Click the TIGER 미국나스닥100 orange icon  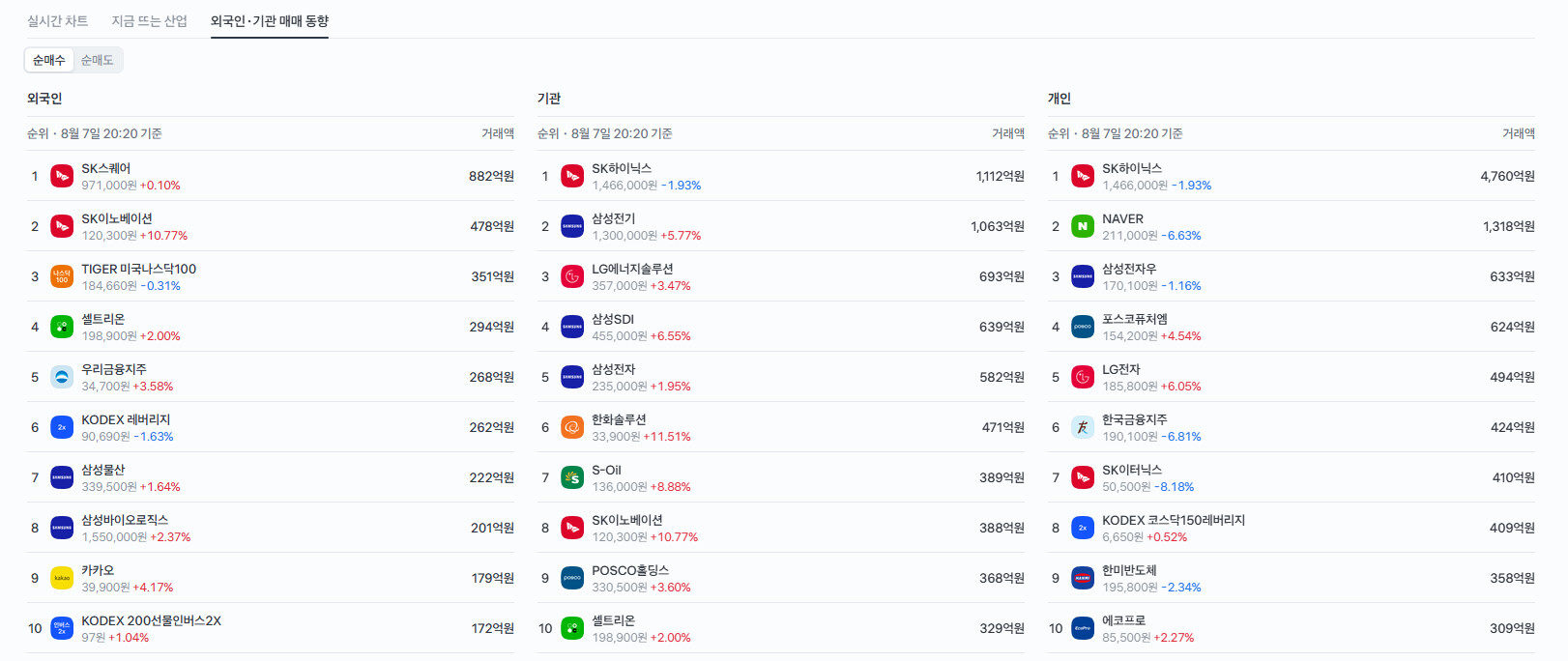click(62, 276)
